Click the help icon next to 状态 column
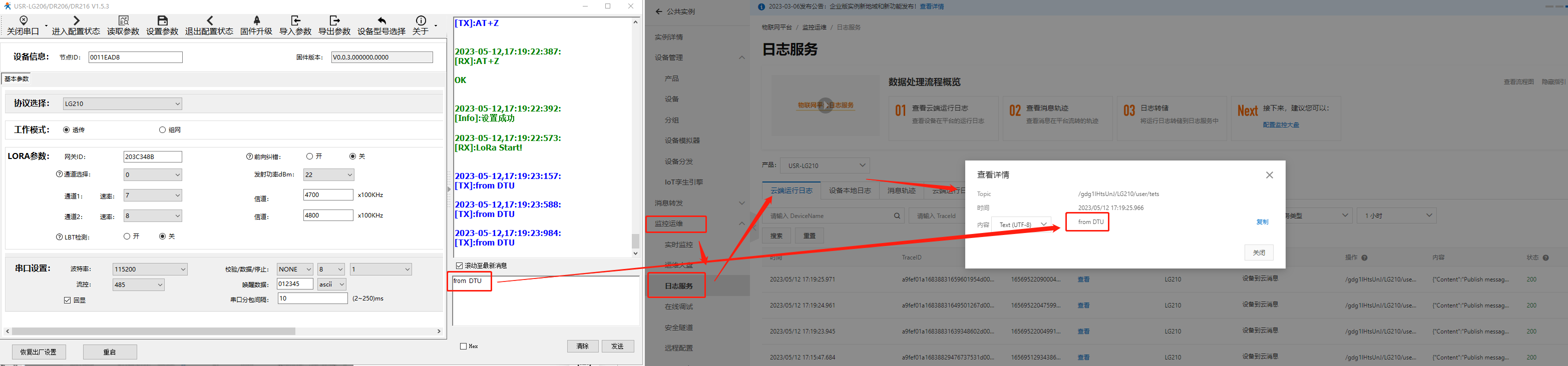1568x366 pixels. (x=1545, y=258)
